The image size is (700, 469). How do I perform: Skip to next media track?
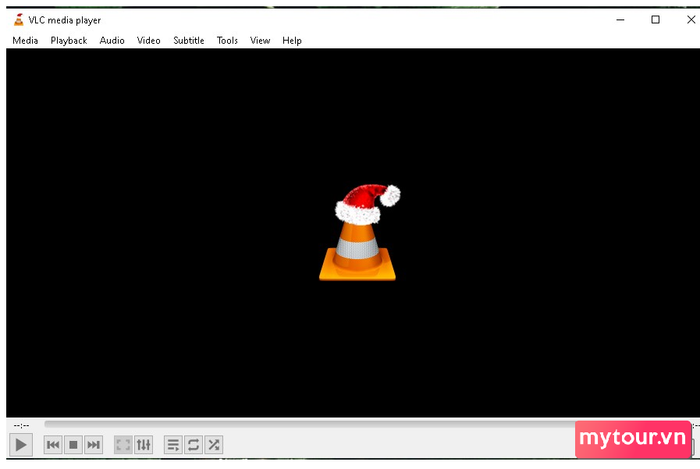click(x=93, y=445)
